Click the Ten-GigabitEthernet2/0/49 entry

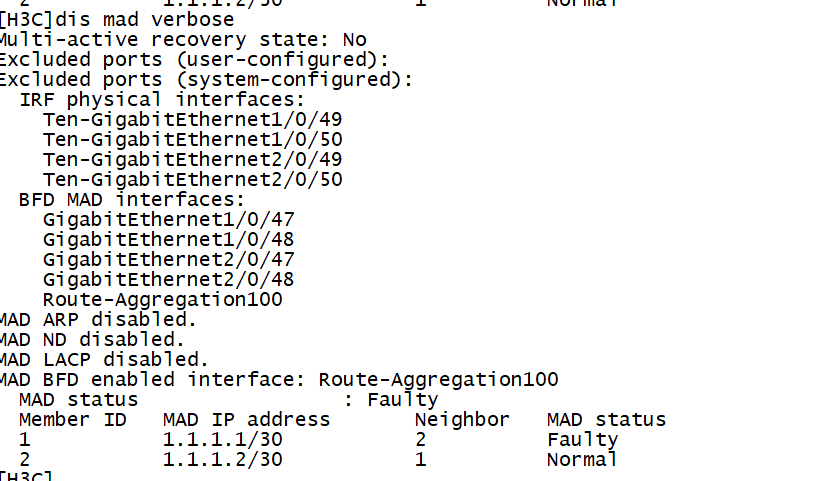(192, 160)
